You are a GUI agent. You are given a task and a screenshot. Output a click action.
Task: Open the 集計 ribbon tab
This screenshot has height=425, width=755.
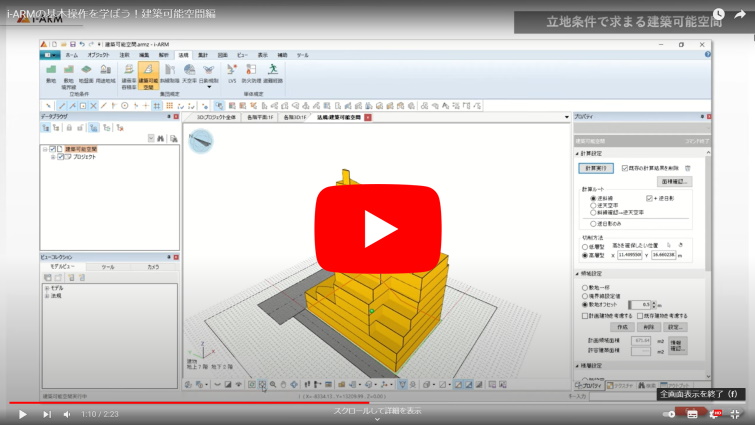202,55
